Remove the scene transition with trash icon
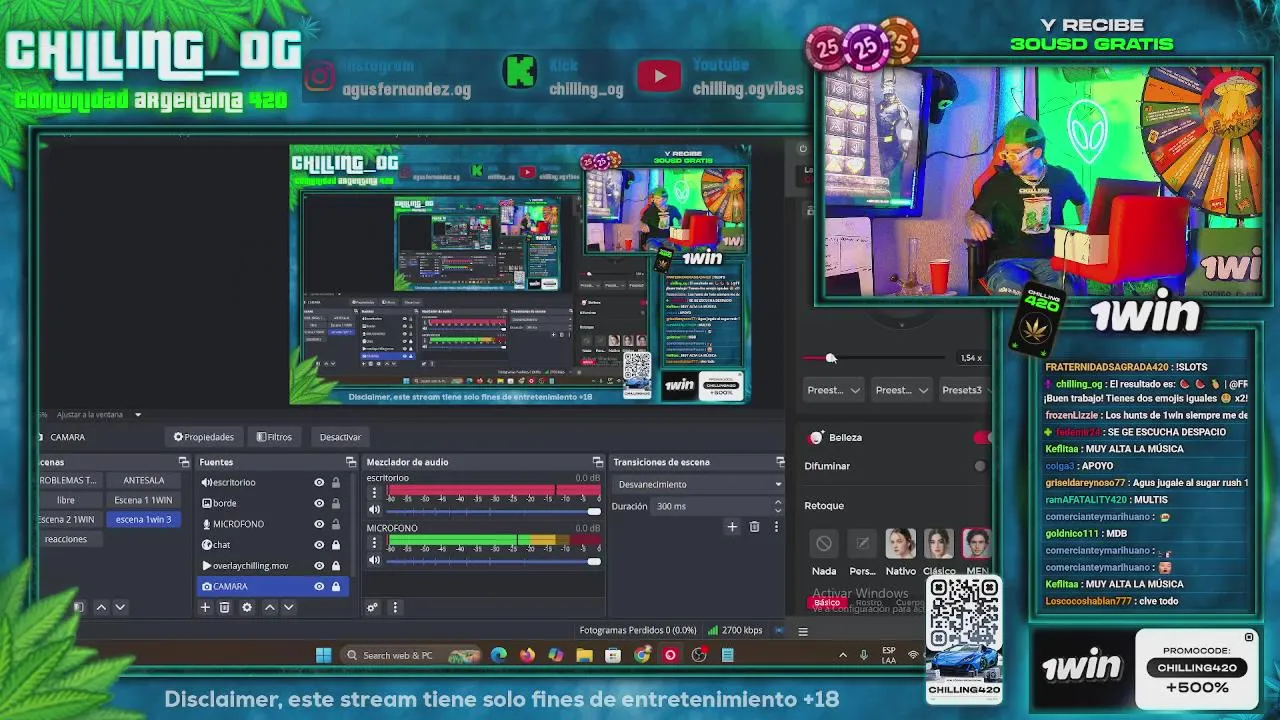Viewport: 1280px width, 720px height. [754, 527]
